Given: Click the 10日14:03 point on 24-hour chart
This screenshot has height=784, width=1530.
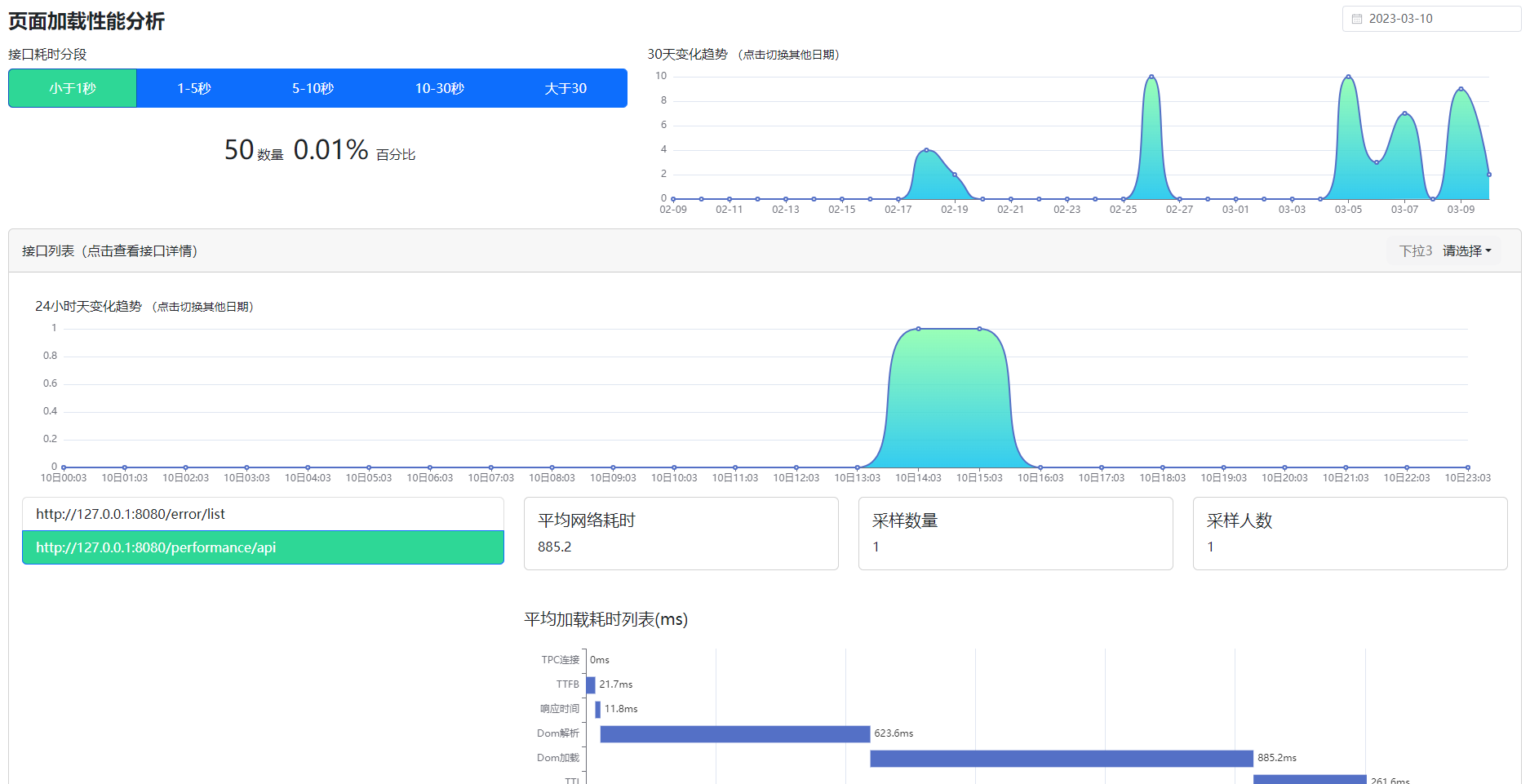Looking at the screenshot, I should 918,329.
